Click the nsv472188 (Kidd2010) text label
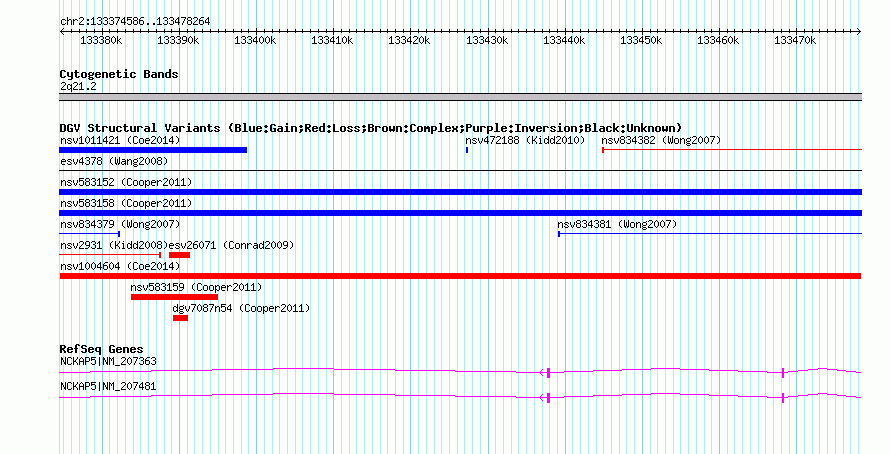The image size is (890, 454). 525,140
